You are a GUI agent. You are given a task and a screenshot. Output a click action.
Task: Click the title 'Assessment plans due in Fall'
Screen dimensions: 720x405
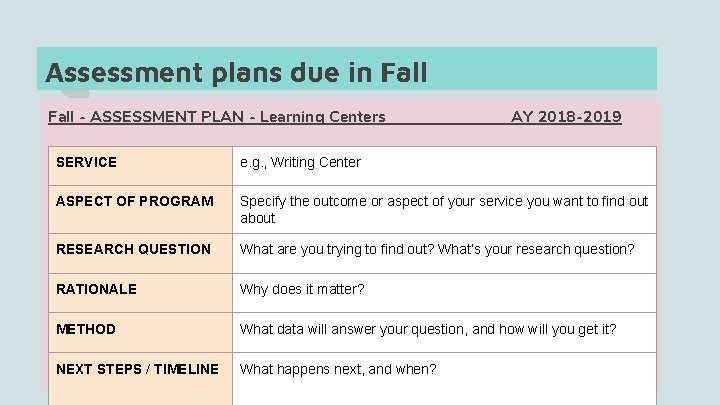pos(236,73)
